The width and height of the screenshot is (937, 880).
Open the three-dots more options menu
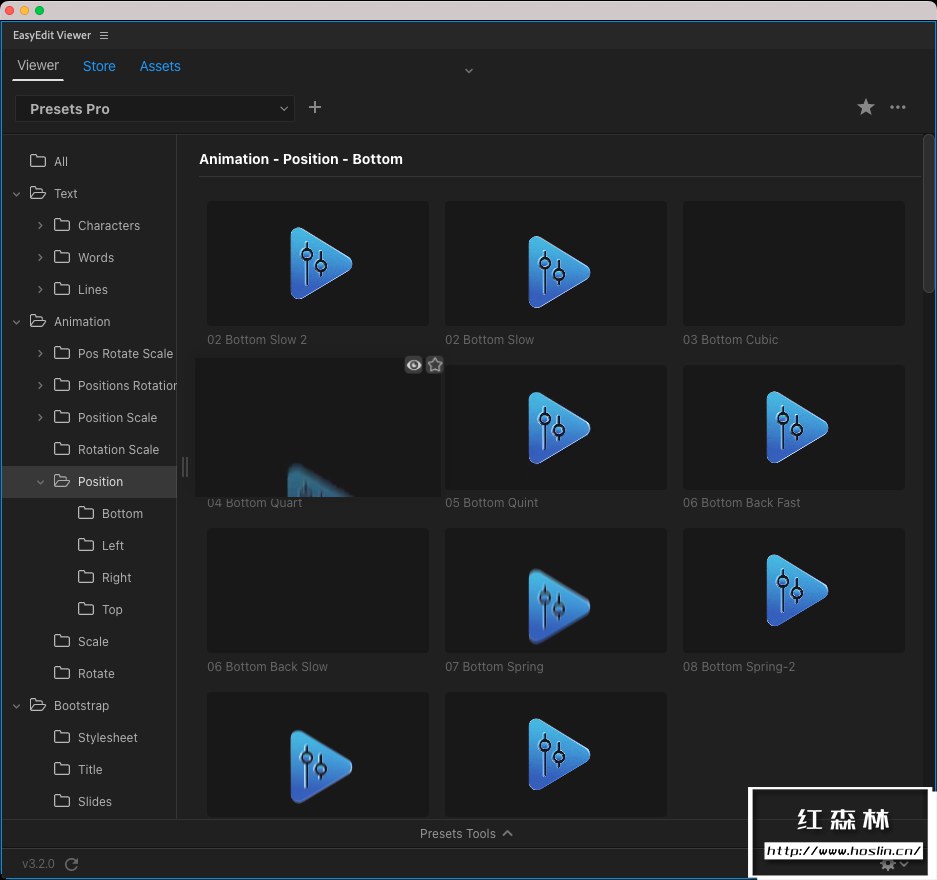(x=898, y=107)
